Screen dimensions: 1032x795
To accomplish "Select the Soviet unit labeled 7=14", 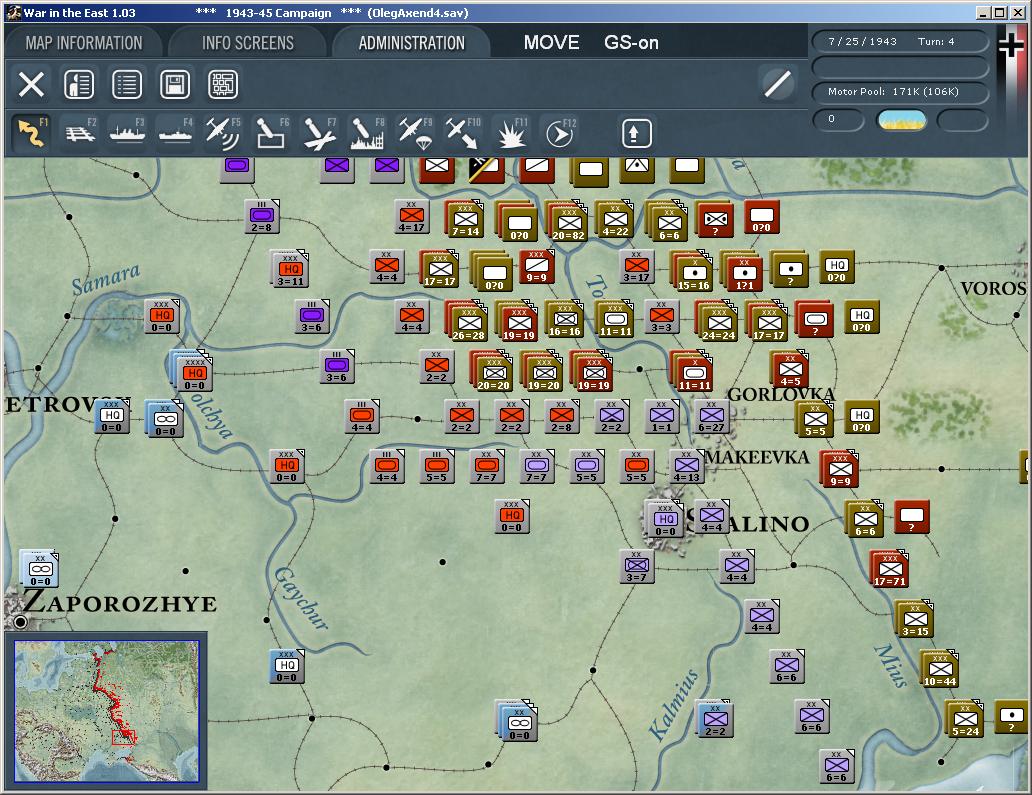I will click(465, 218).
